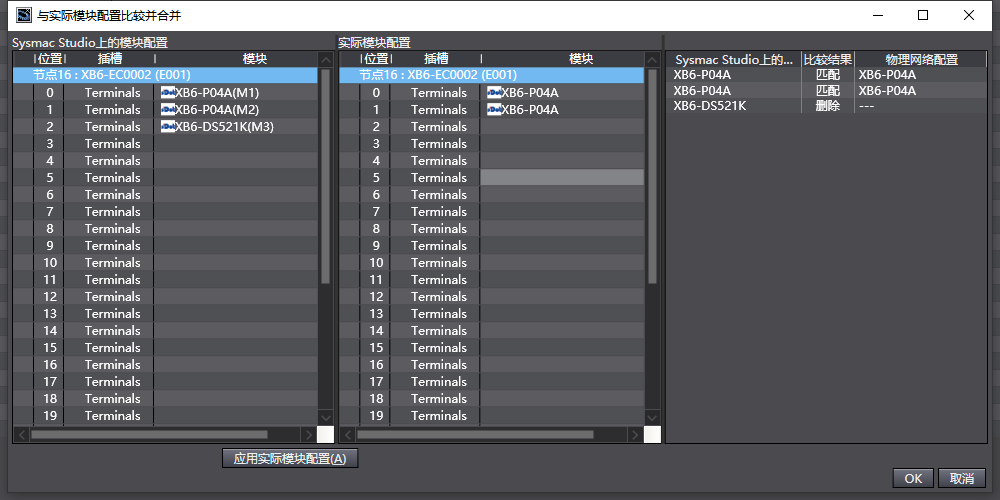Click the XB6-P04A(M2) module icon

(x=168, y=110)
